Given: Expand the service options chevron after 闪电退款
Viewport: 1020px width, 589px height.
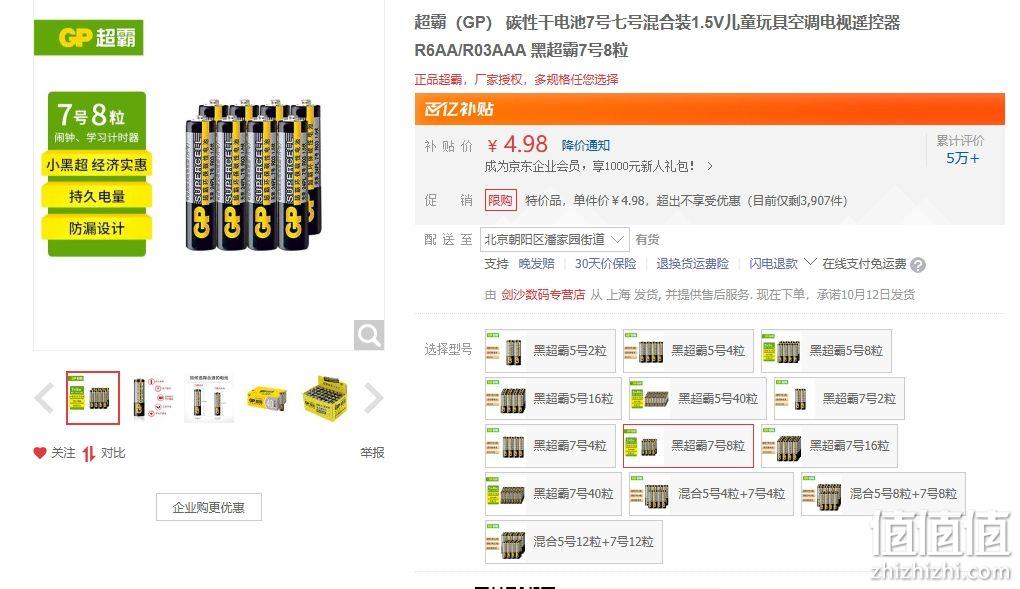Looking at the screenshot, I should [810, 262].
